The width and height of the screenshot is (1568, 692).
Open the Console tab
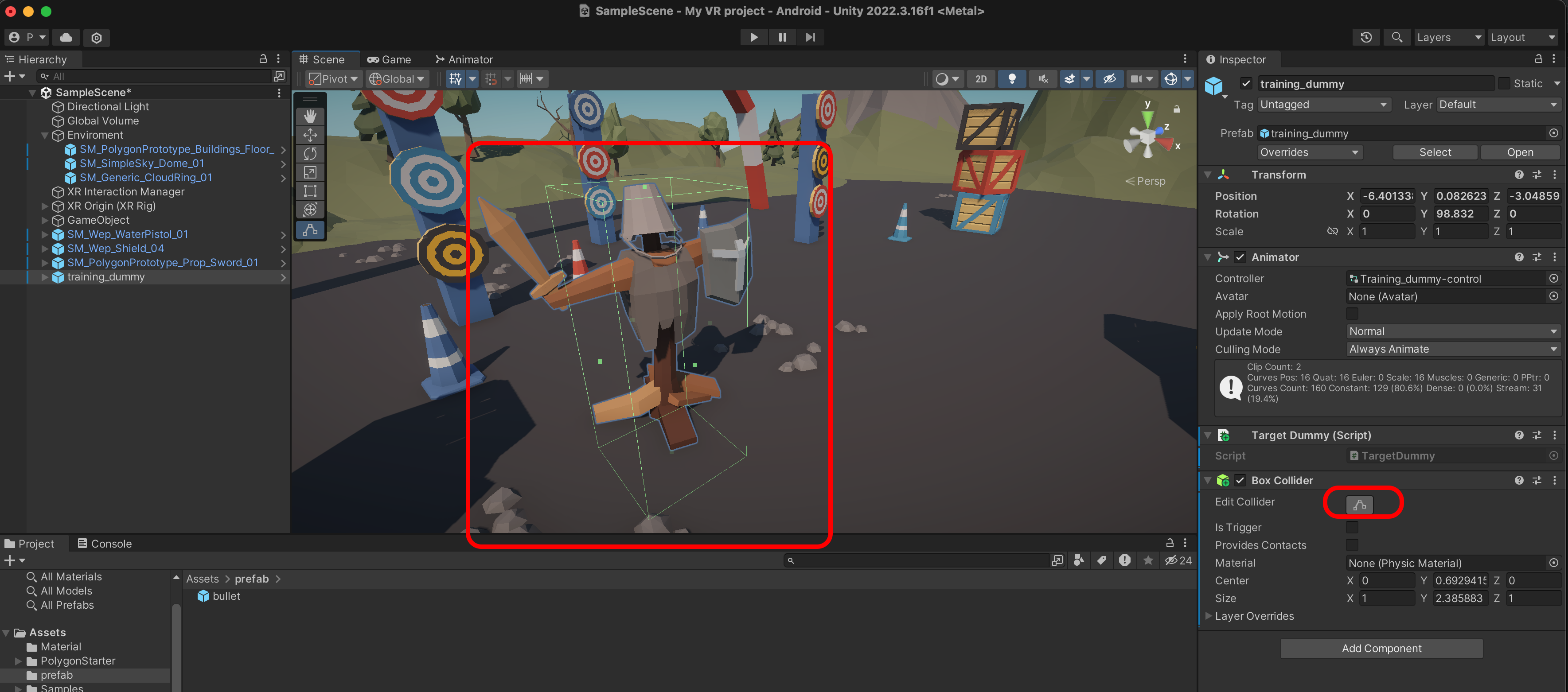click(104, 544)
